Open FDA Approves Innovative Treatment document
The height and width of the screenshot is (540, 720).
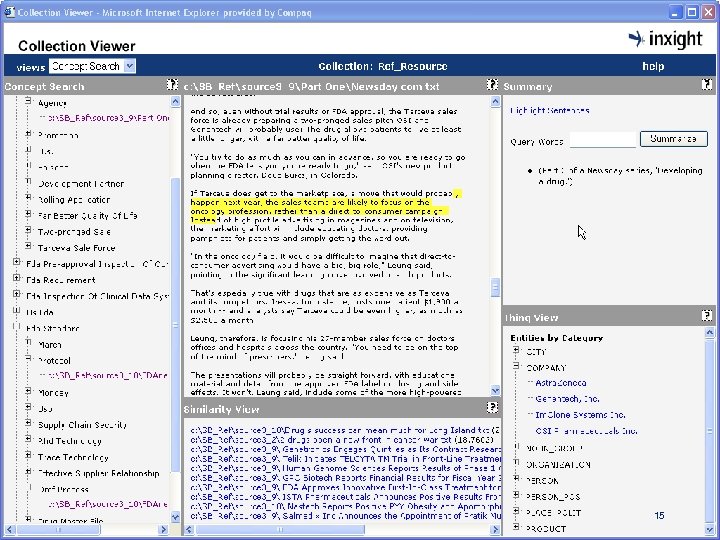coord(345,487)
